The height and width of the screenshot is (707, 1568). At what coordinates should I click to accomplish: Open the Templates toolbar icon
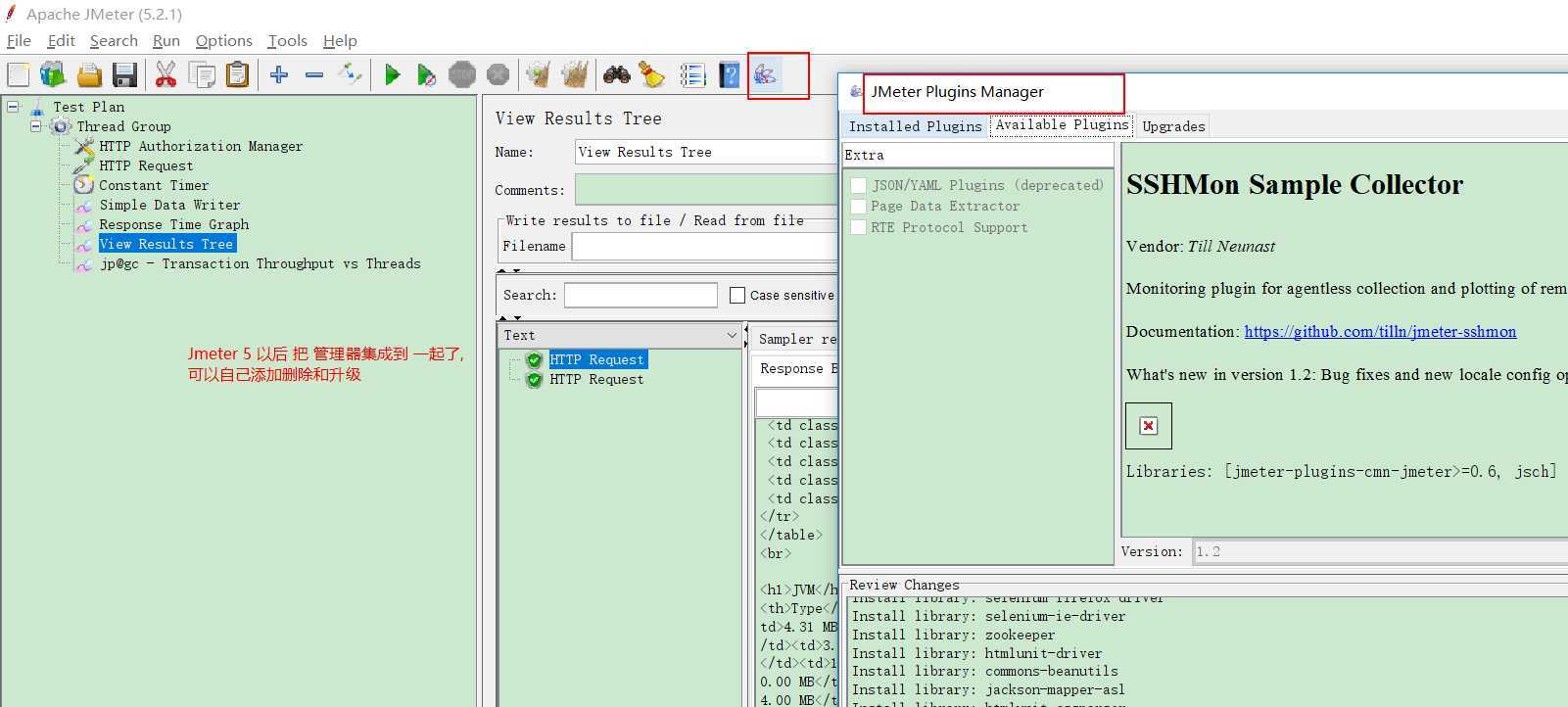pyautogui.click(x=53, y=74)
